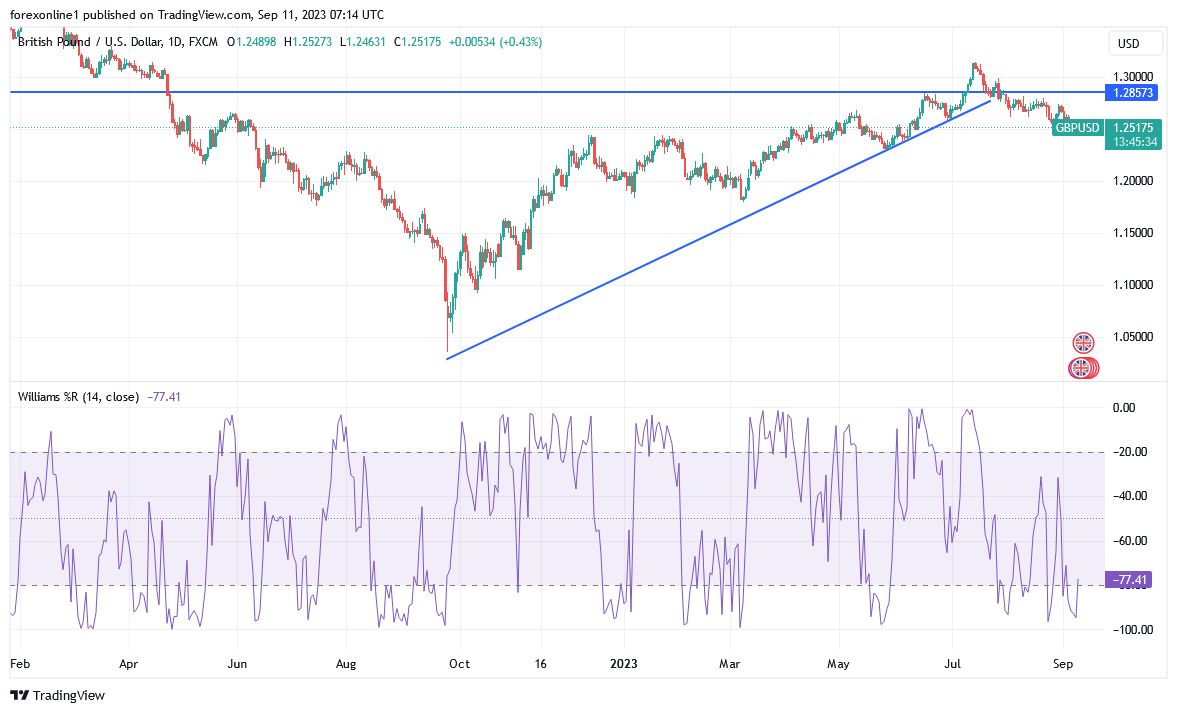Screen dimensions: 1177x713
Task: Click the Sep label on time axis
Action: (1063, 663)
